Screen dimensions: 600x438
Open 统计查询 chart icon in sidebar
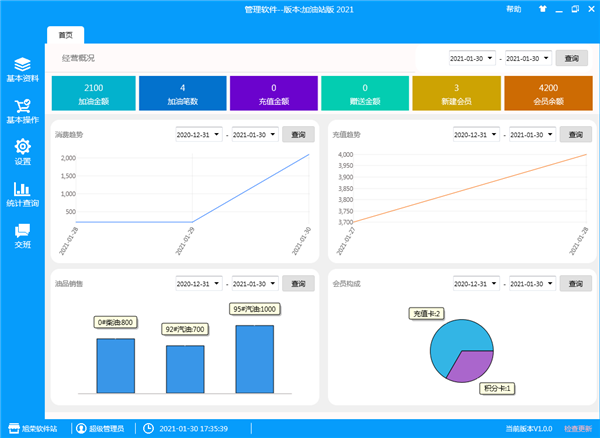pos(22,189)
